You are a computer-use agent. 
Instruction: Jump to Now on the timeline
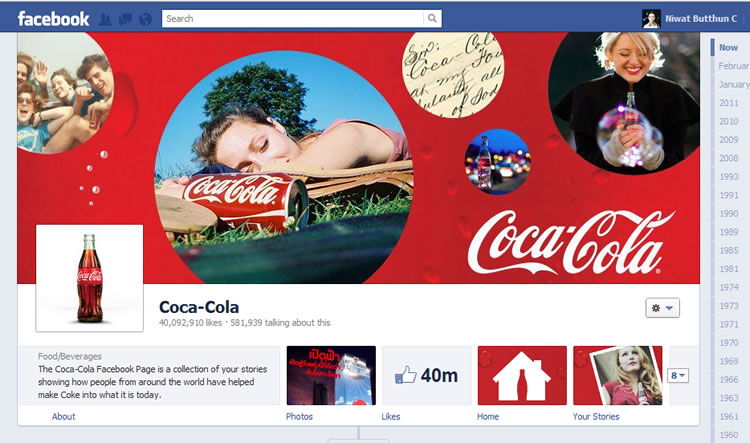(728, 47)
